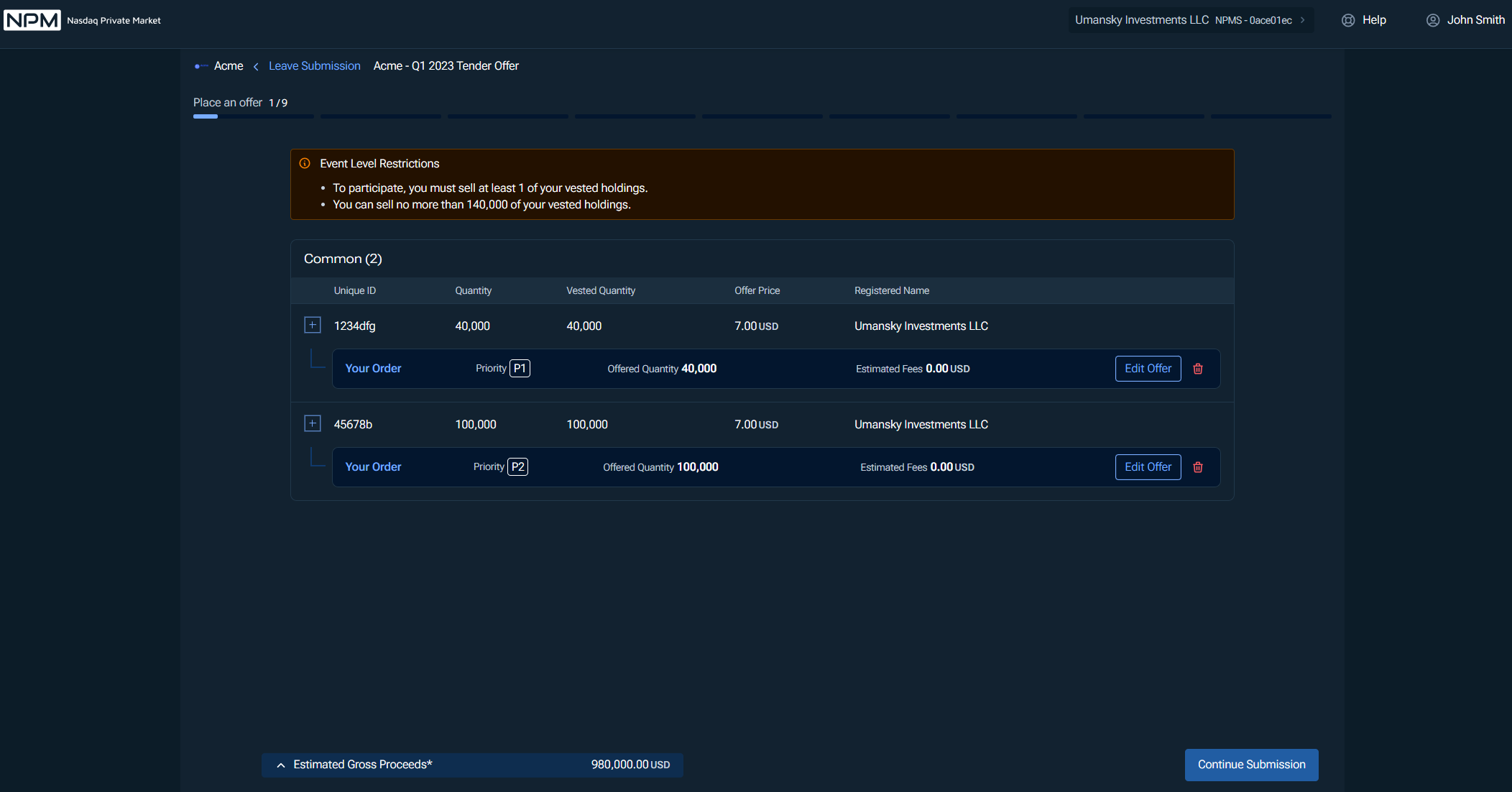Click the second progress step bar

point(381,116)
